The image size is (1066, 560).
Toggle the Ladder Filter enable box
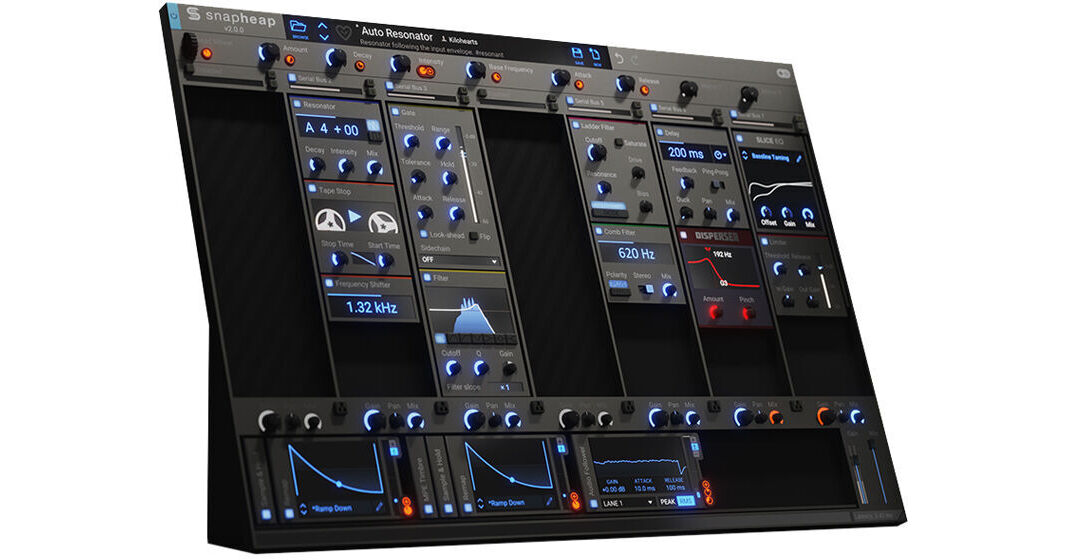coord(575,126)
